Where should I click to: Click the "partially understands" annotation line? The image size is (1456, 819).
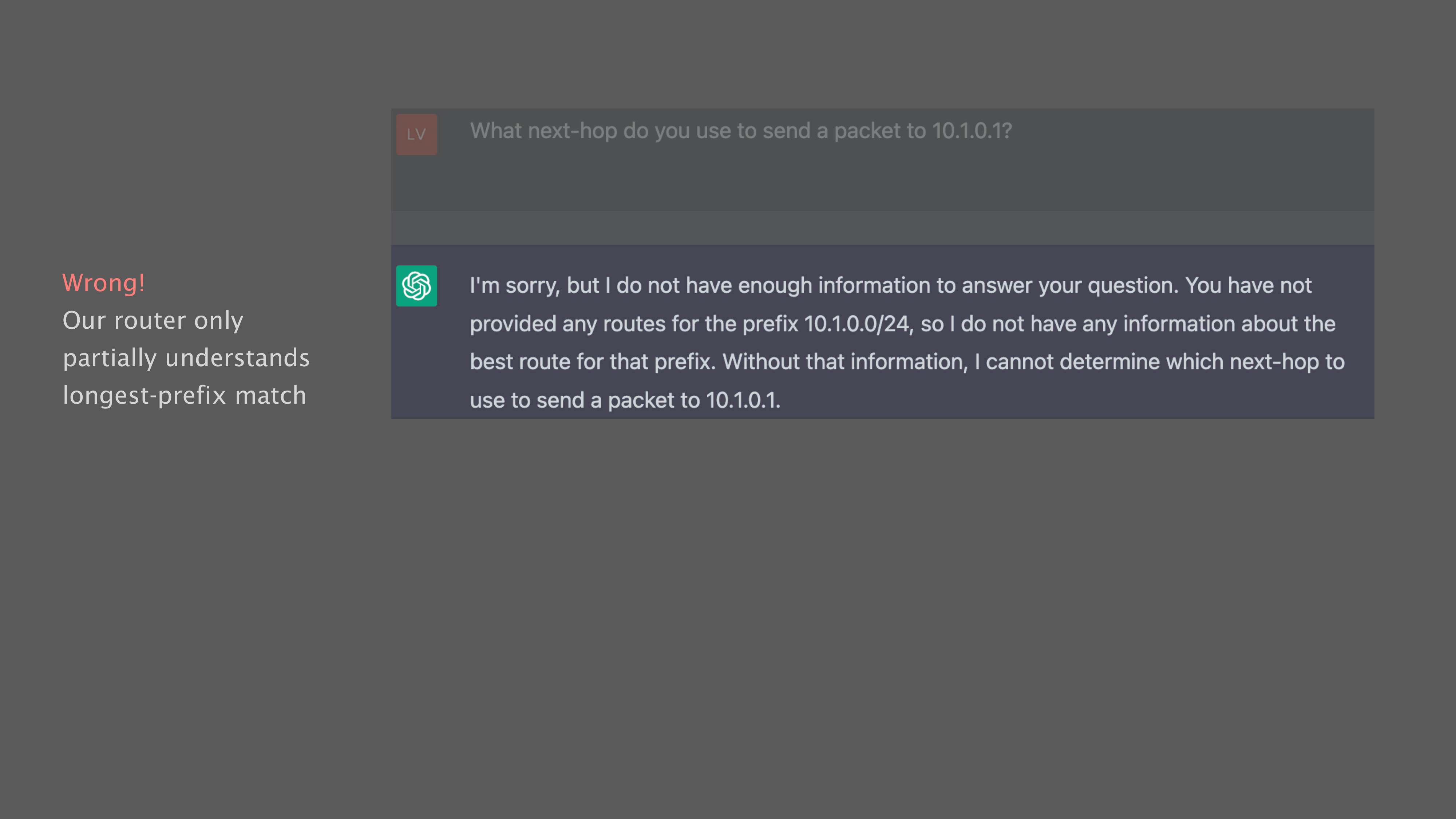tap(186, 358)
